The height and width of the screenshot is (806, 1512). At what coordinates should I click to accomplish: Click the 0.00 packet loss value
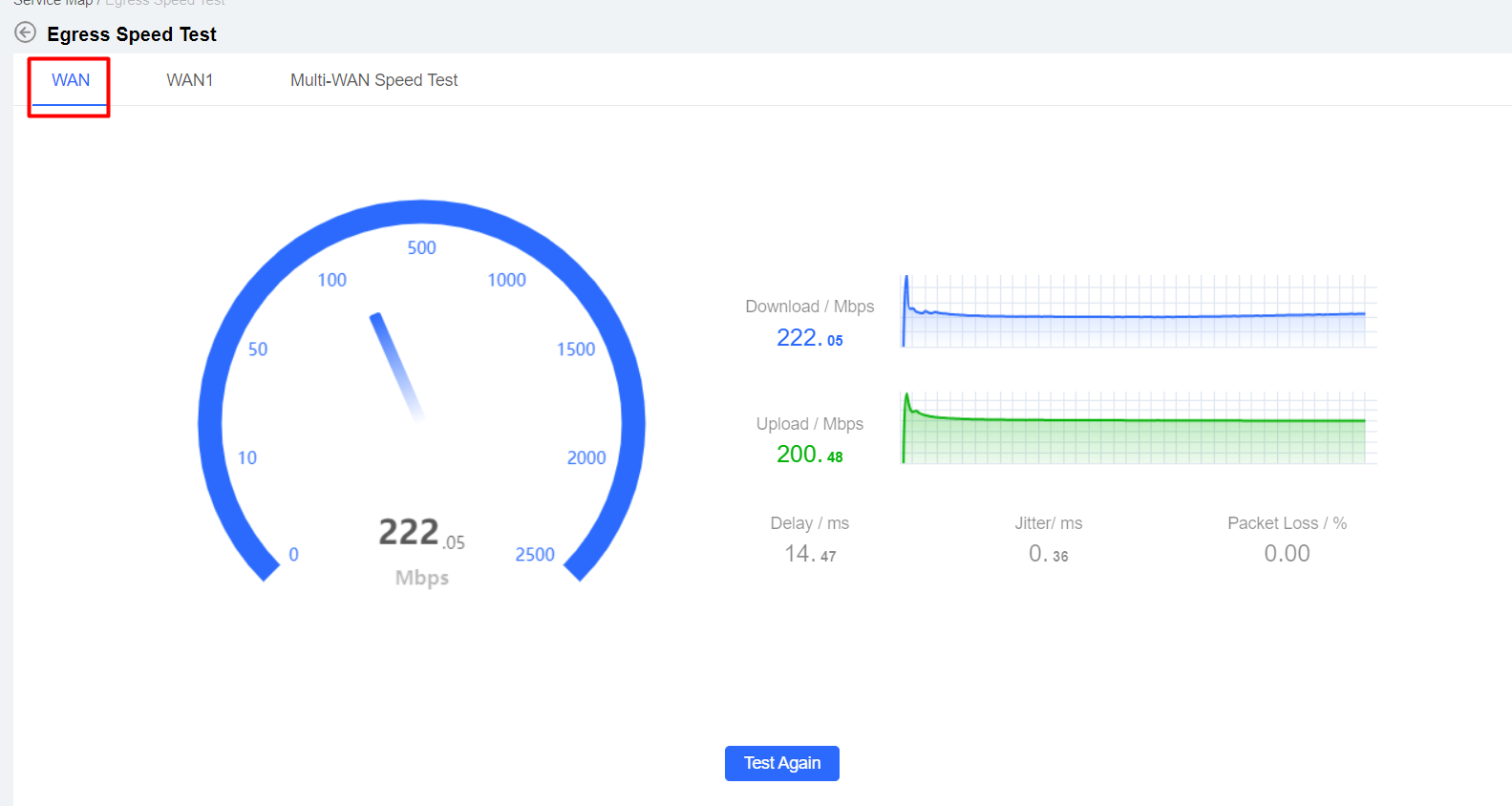click(1287, 554)
